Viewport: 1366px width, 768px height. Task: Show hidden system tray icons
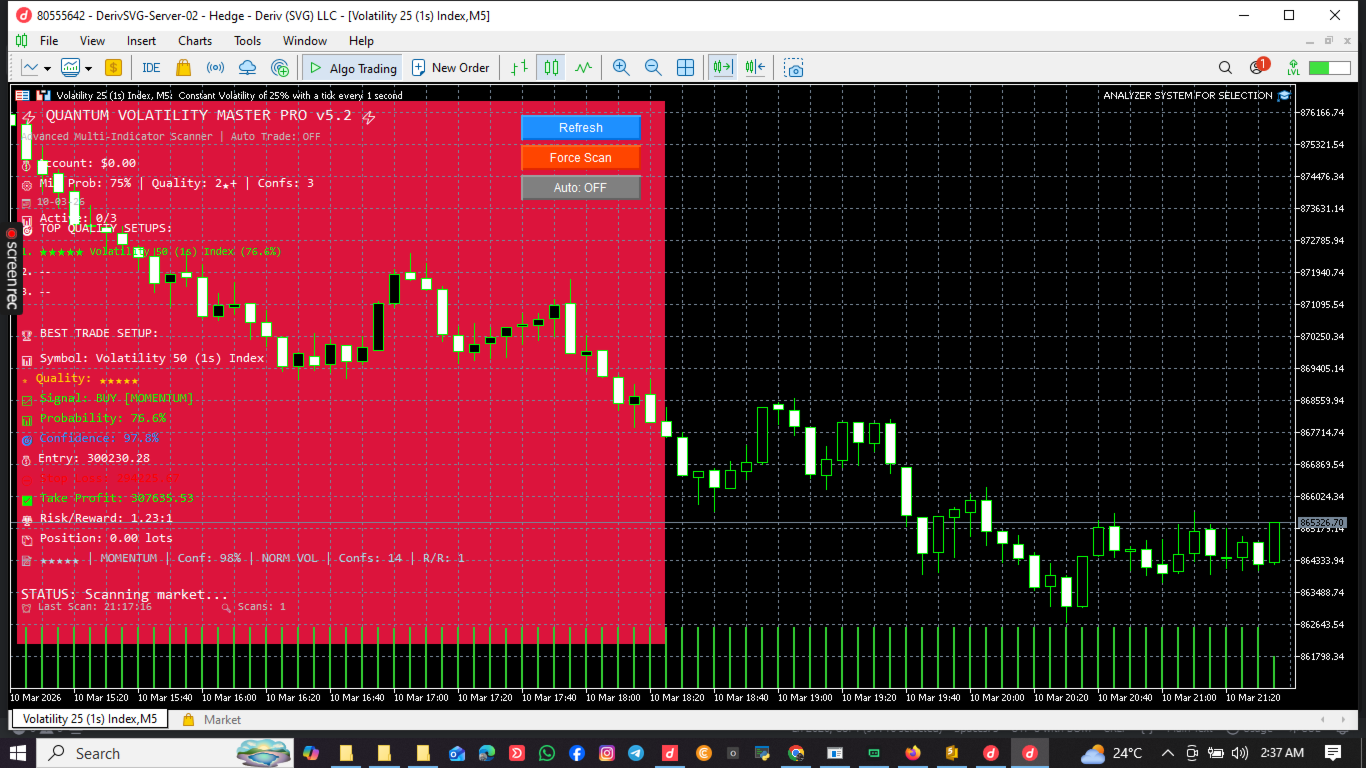[1167, 753]
